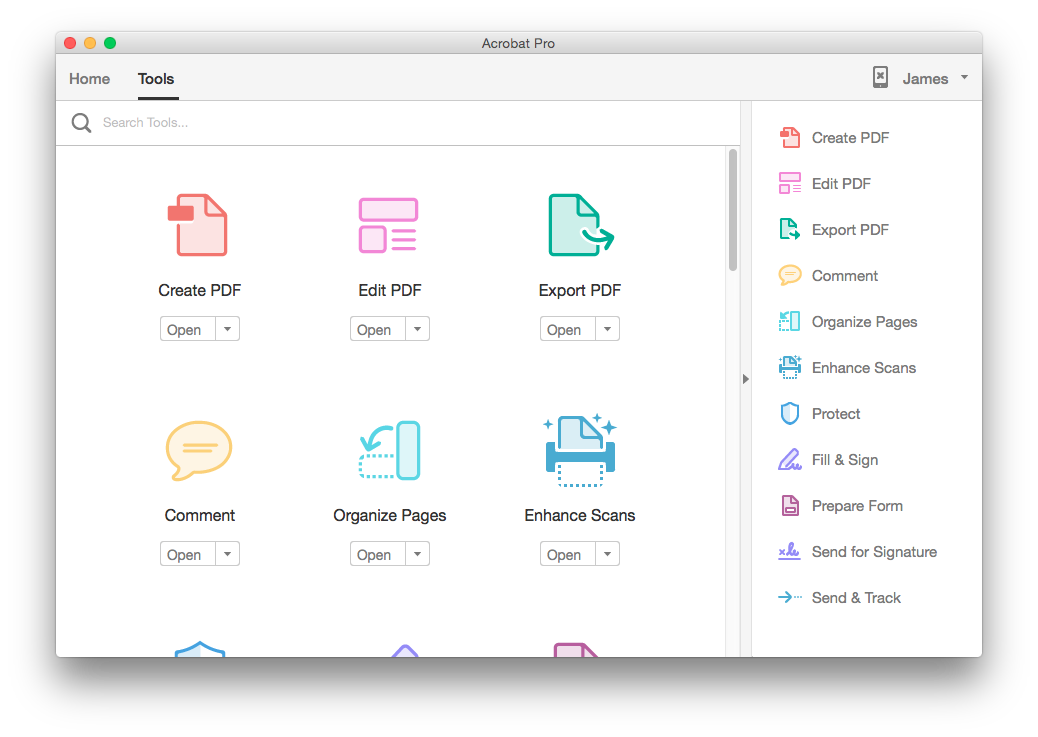Select Fill & Sign pen icon in sidebar
1038x737 pixels.
(x=790, y=460)
